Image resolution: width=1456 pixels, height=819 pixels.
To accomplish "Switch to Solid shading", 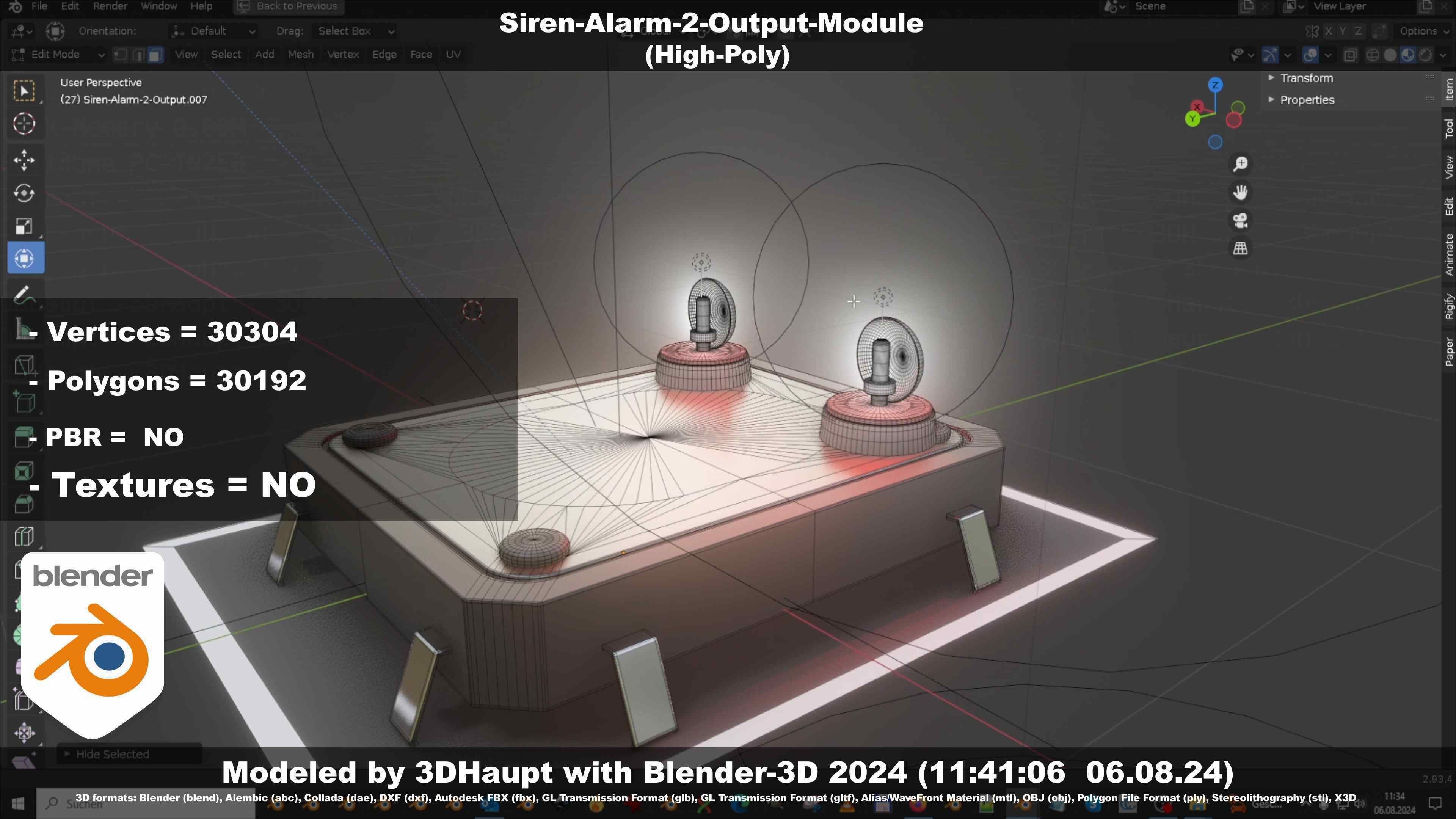I will 1390,55.
